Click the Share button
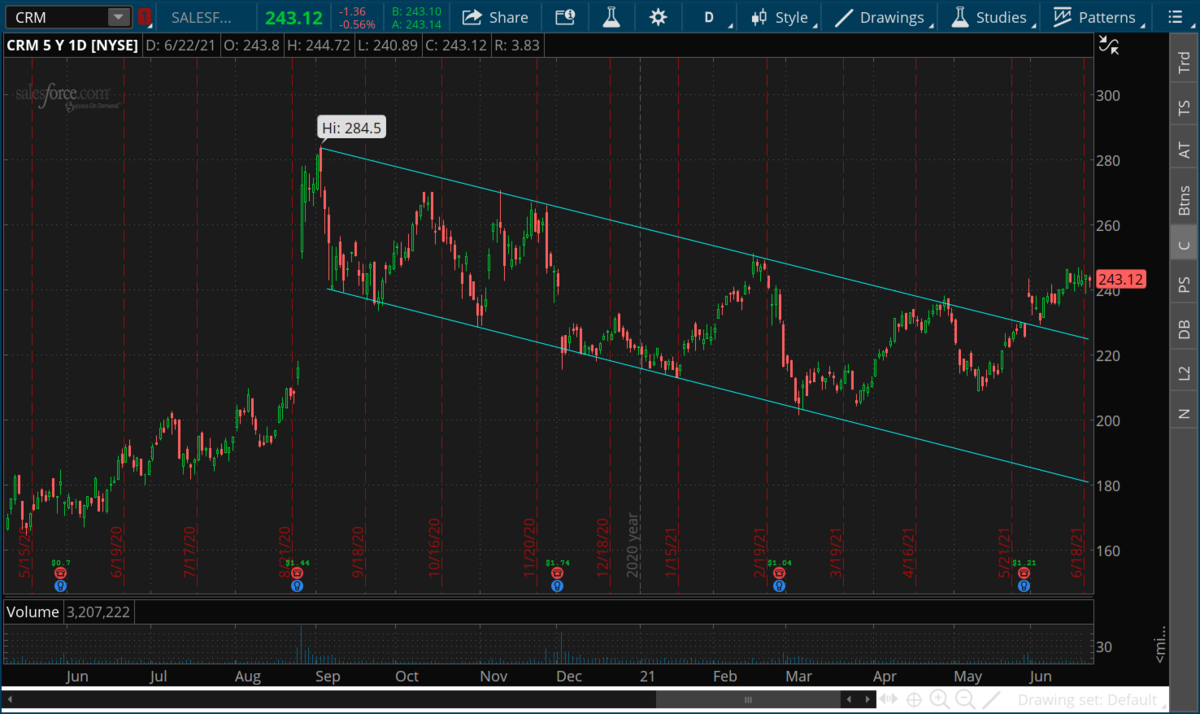Screen dimensions: 1200x714 [x=495, y=17]
